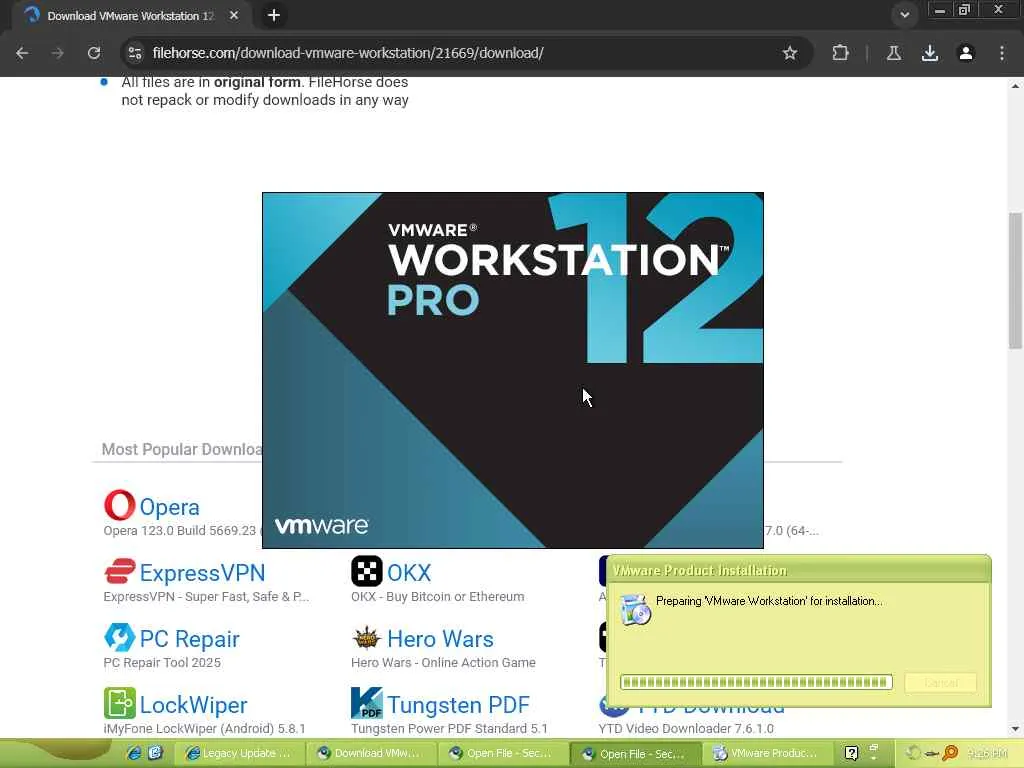Open the Opera download link

(169, 507)
